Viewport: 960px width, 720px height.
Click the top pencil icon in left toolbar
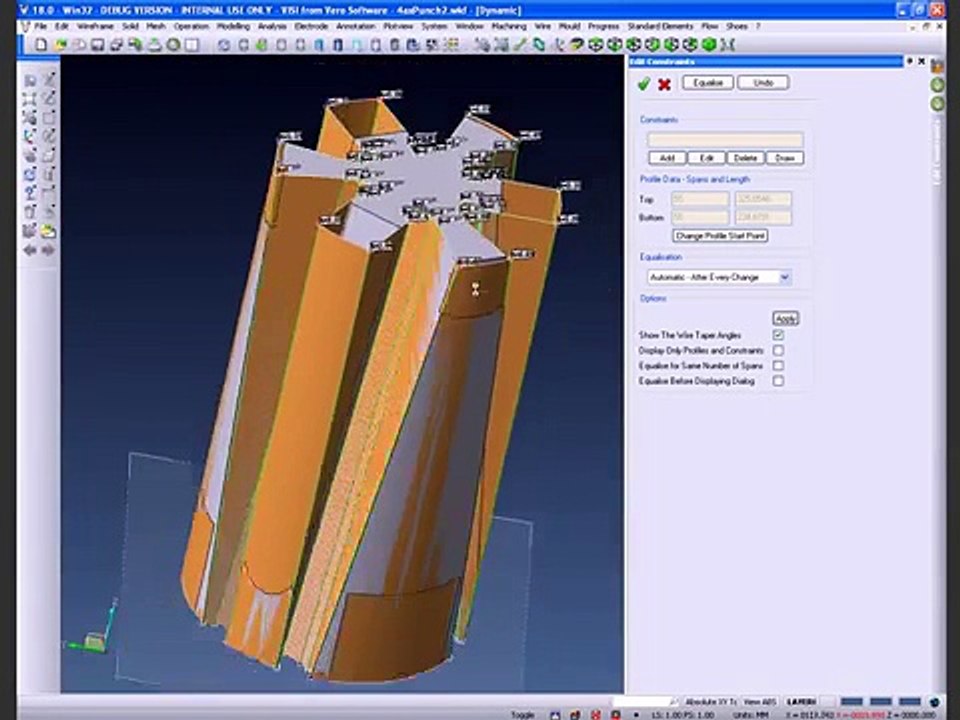(49, 80)
